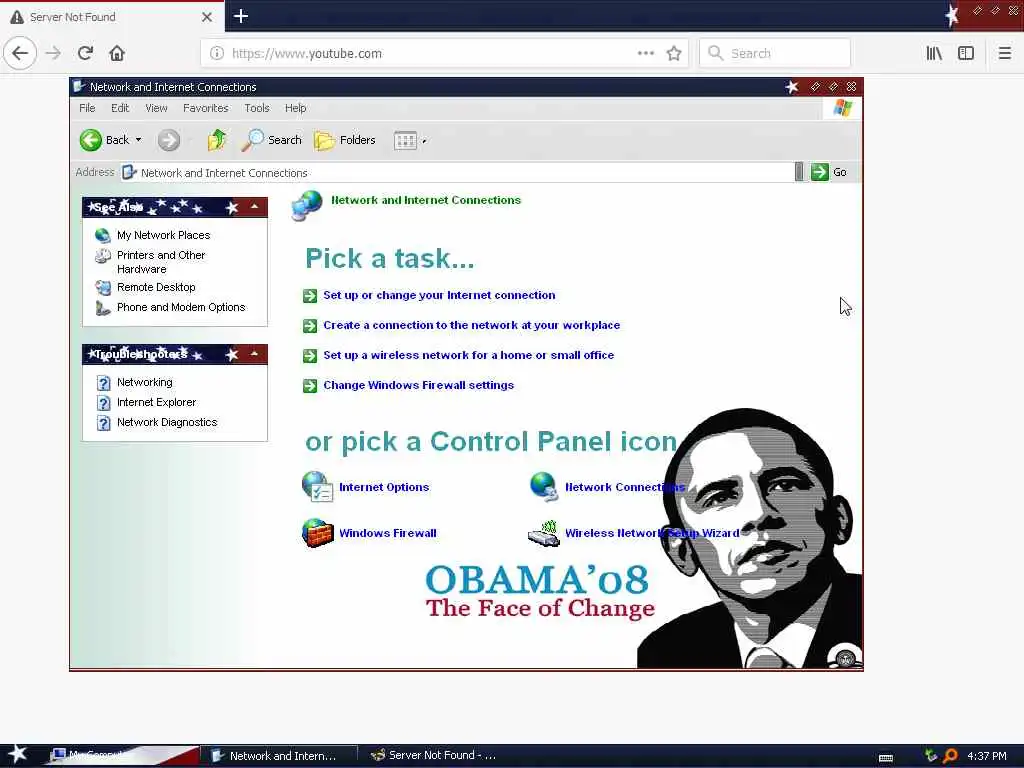Open Firefox hamburger menu

coord(1004,54)
